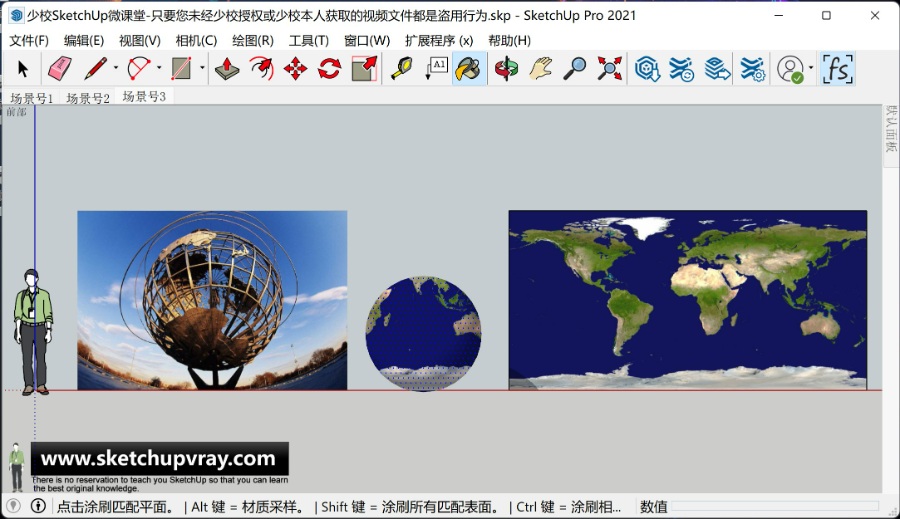Open the Extension Warehouse icon
The height and width of the screenshot is (519, 900).
pos(681,69)
